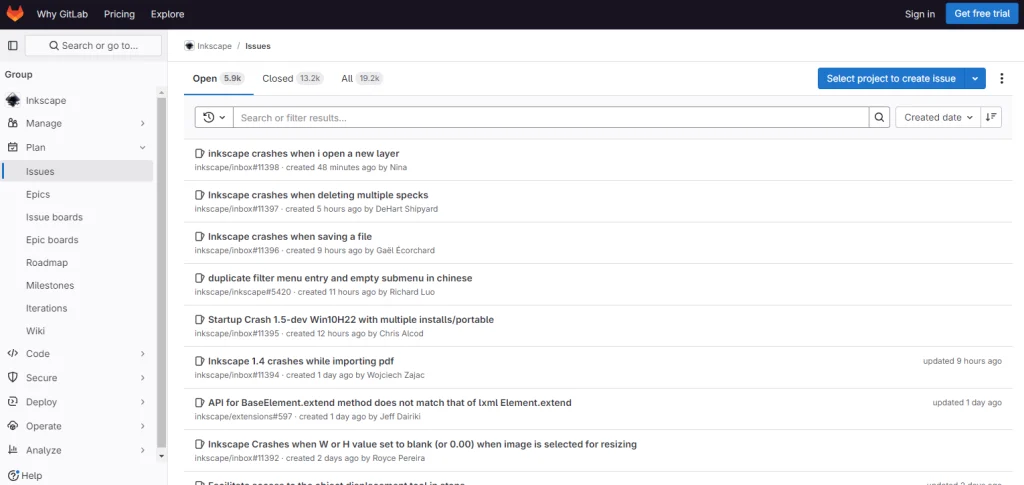Image resolution: width=1024 pixels, height=485 pixels.
Task: Open Help via question mark icon
Action: coord(12,476)
